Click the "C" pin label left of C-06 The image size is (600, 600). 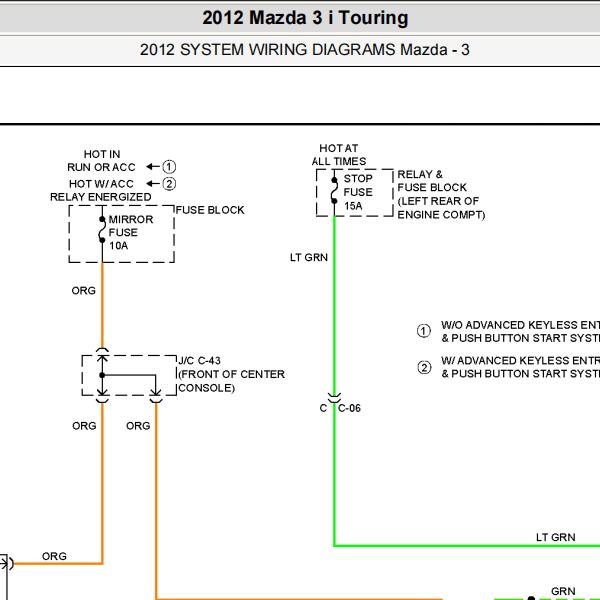click(323, 408)
